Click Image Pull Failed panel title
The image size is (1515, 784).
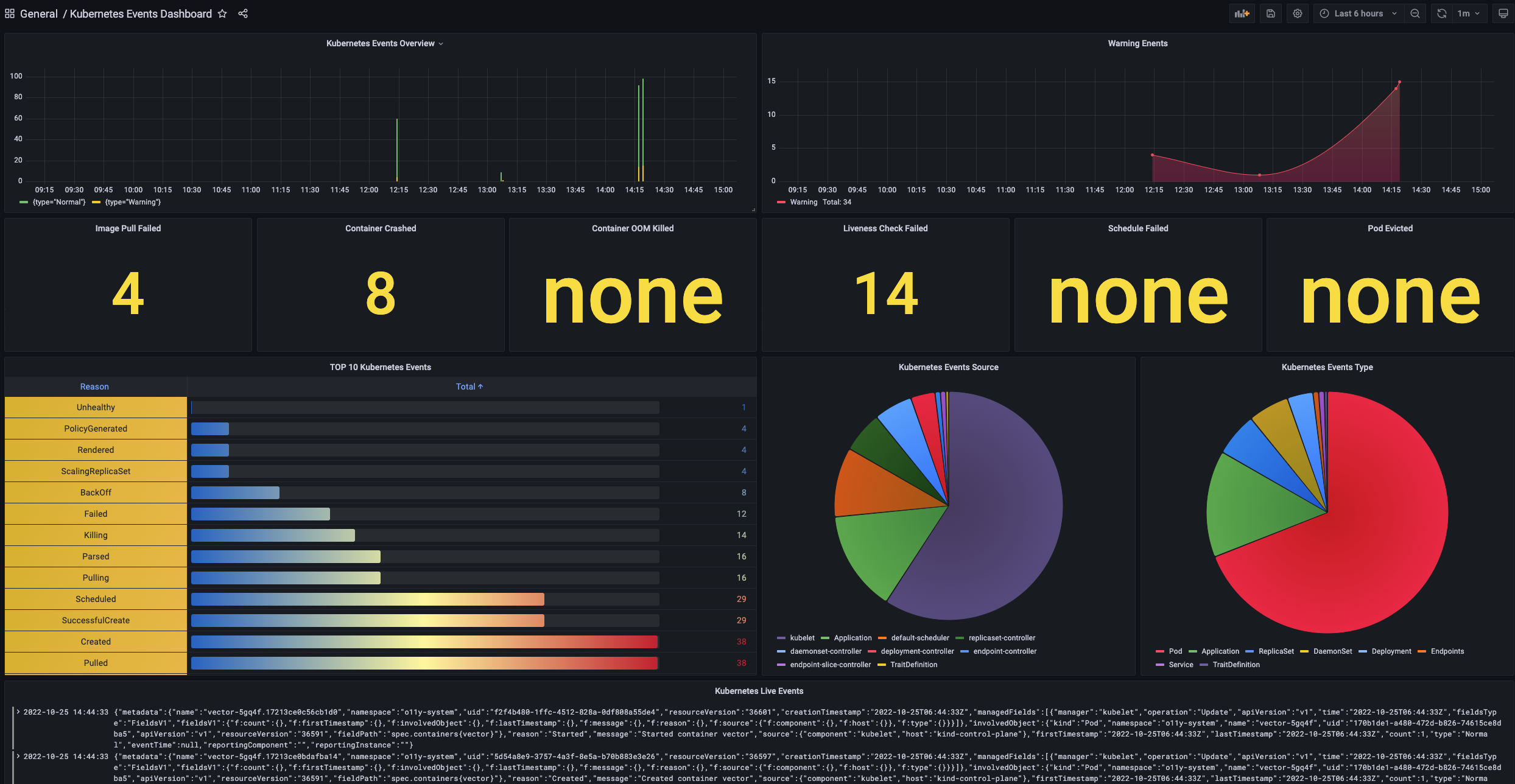pyautogui.click(x=128, y=228)
